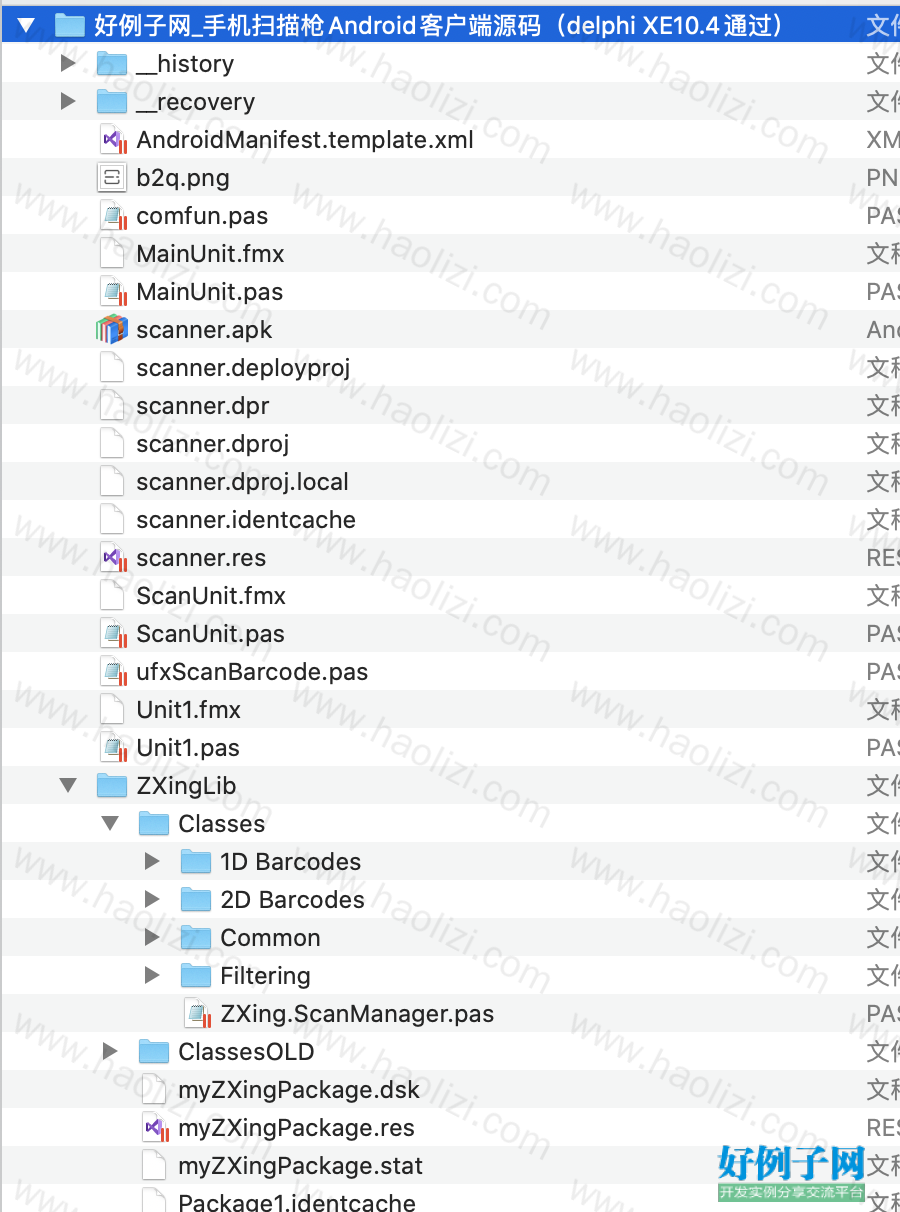Select the scanner.dproj.local file name
This screenshot has height=1212, width=900.
point(243,482)
